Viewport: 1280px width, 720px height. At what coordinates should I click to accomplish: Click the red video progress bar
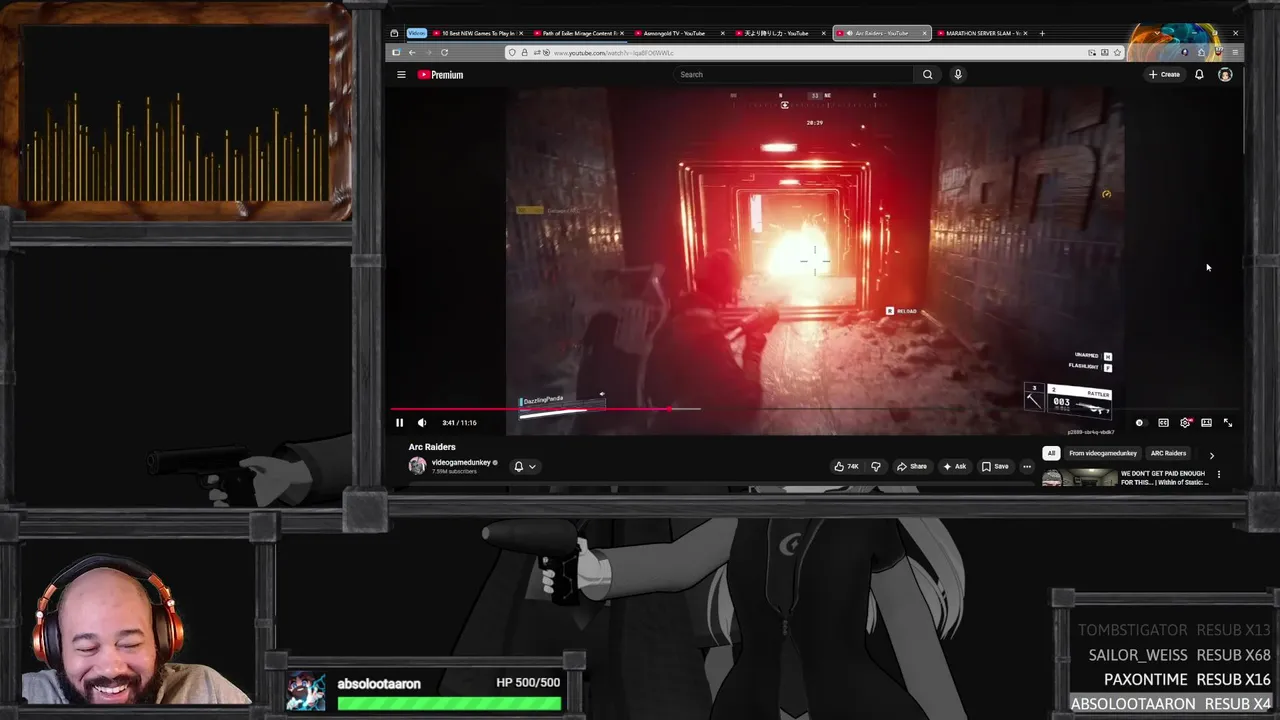tap(530, 408)
